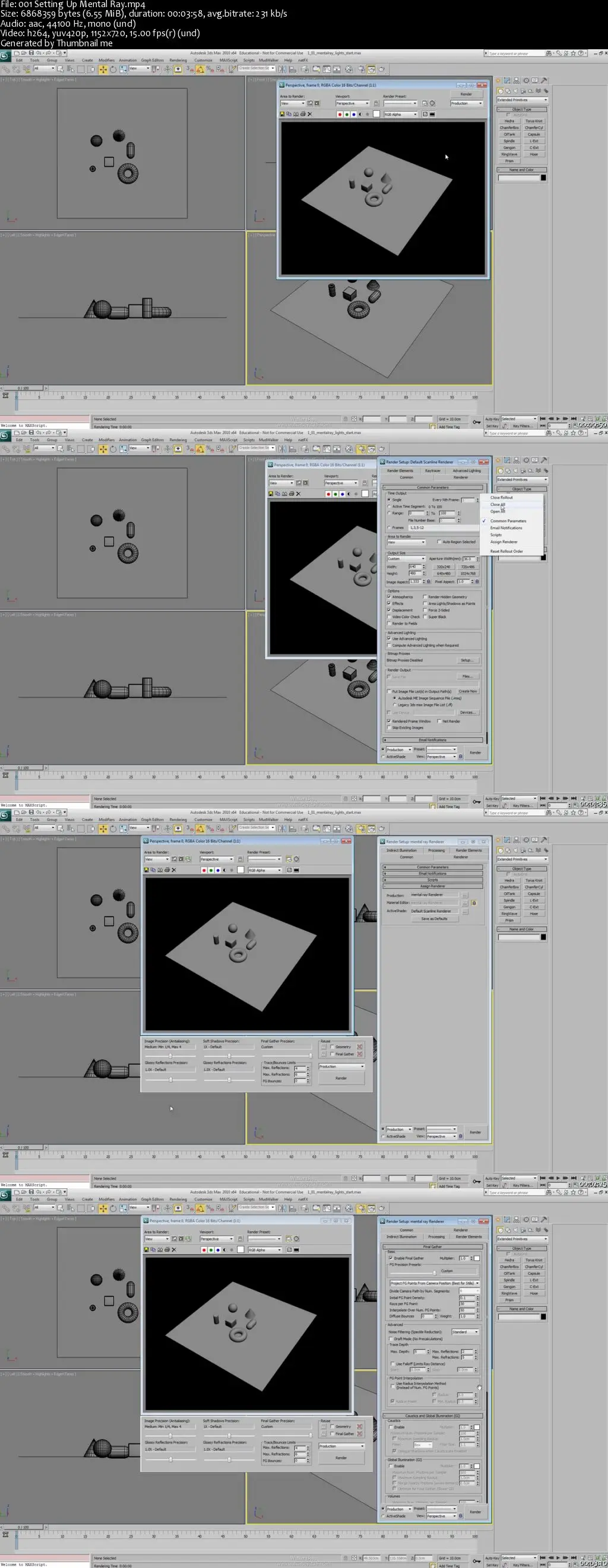608x1568 pixels.
Task: Click Clone Window icon in first frame's render window
Action: pyautogui.click(x=296, y=114)
